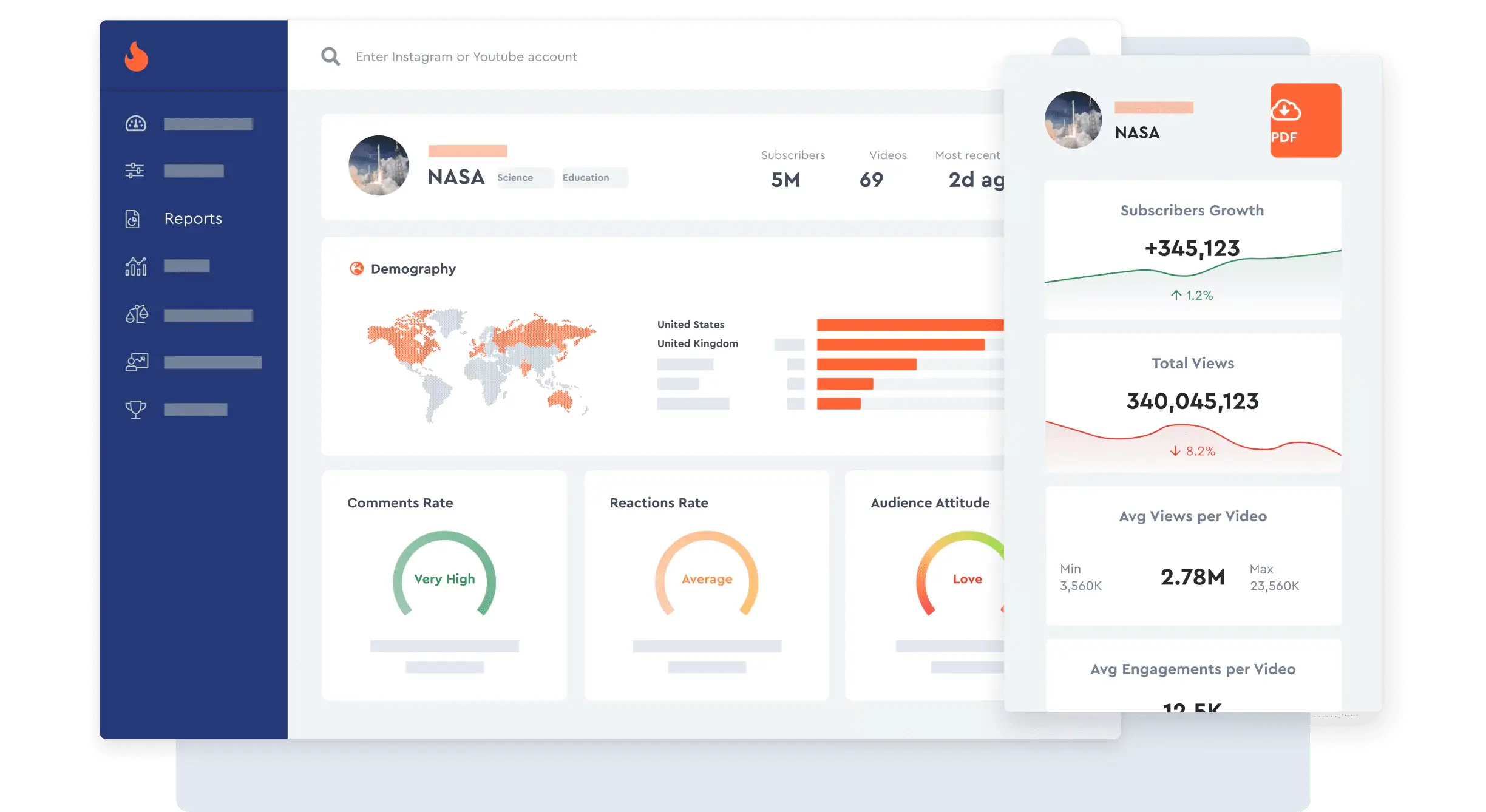Select the filters sliders icon in sidebar
The height and width of the screenshot is (812, 1486).
point(136,171)
